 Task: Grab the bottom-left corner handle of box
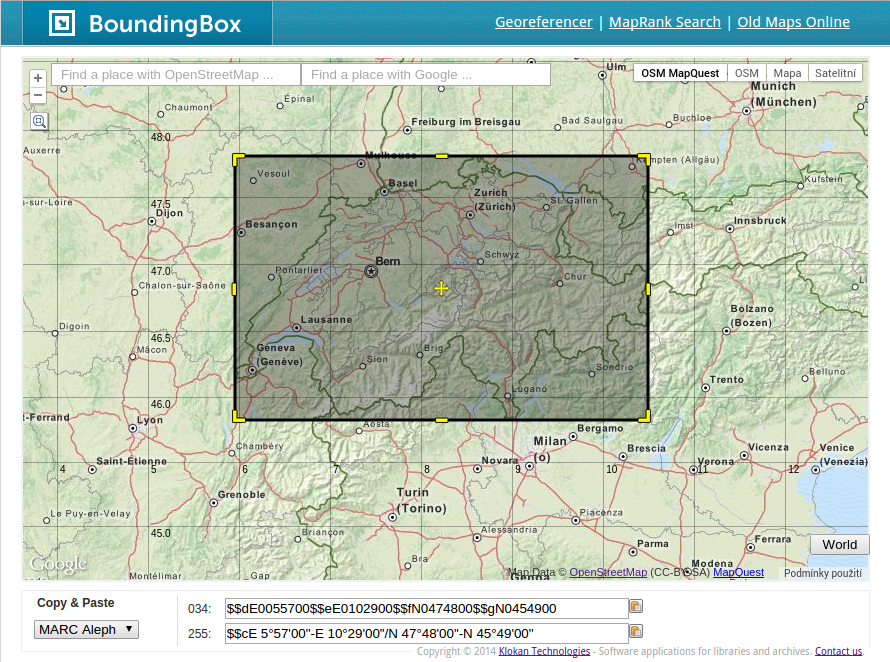tap(238, 417)
